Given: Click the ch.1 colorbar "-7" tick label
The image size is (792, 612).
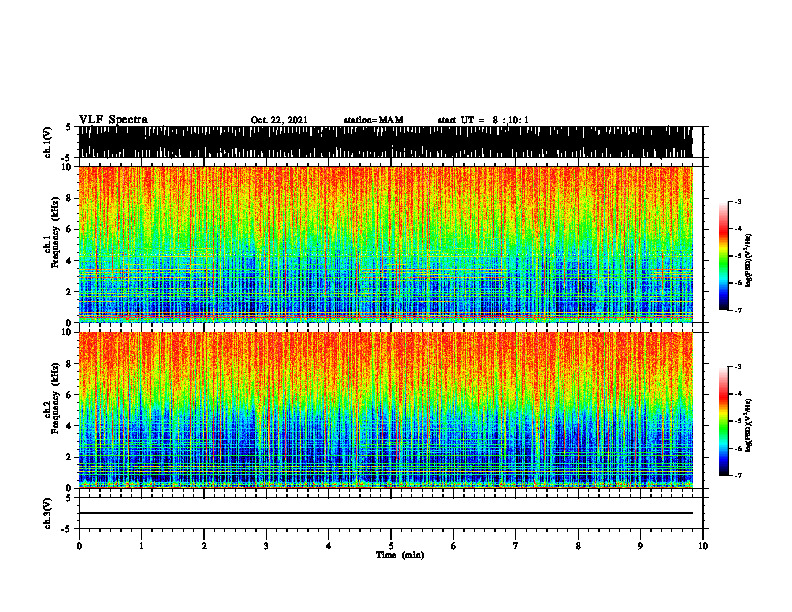Looking at the screenshot, I should point(738,310).
